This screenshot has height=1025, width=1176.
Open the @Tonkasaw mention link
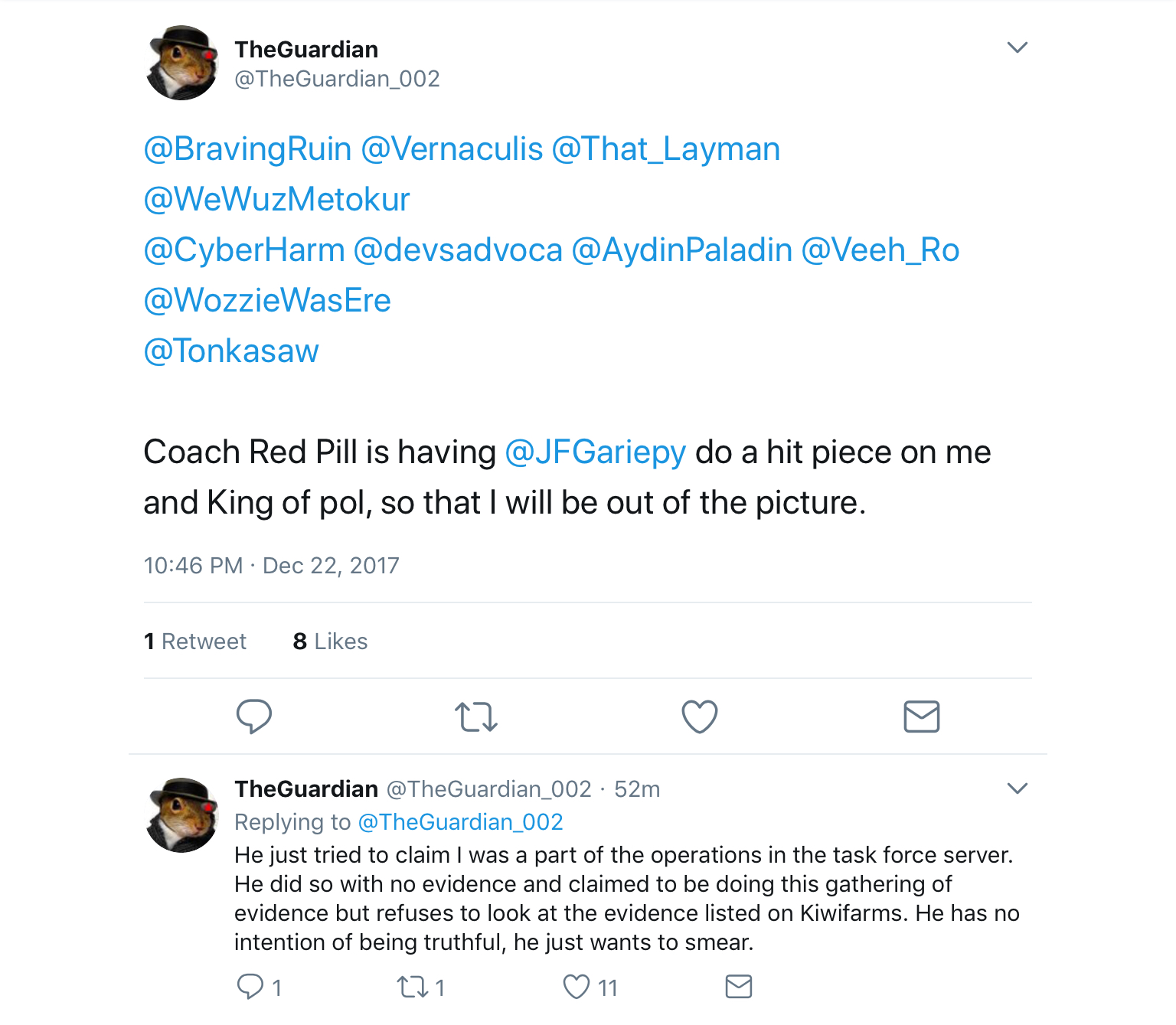(x=231, y=351)
